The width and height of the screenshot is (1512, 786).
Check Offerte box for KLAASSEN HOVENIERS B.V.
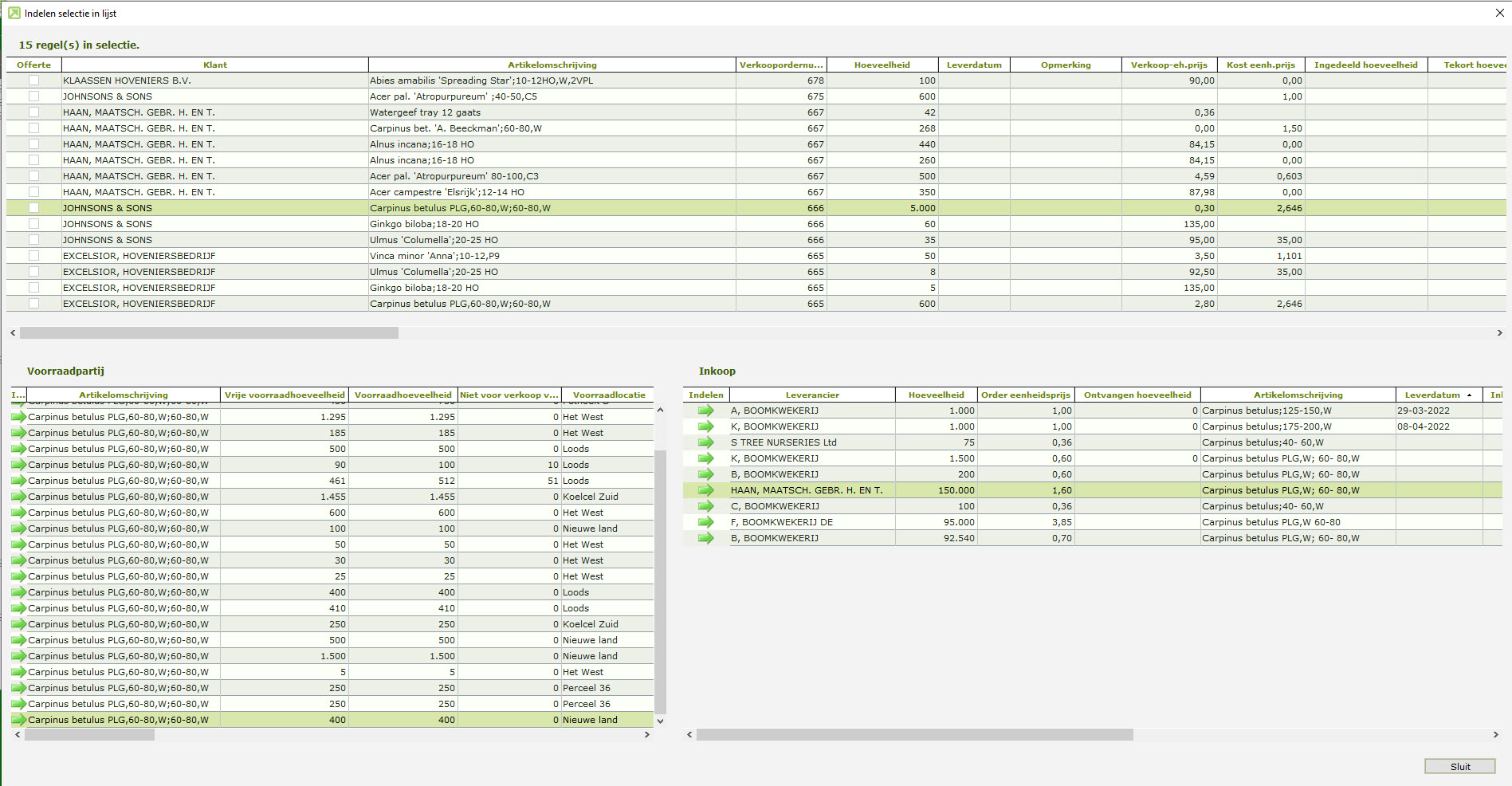click(33, 81)
